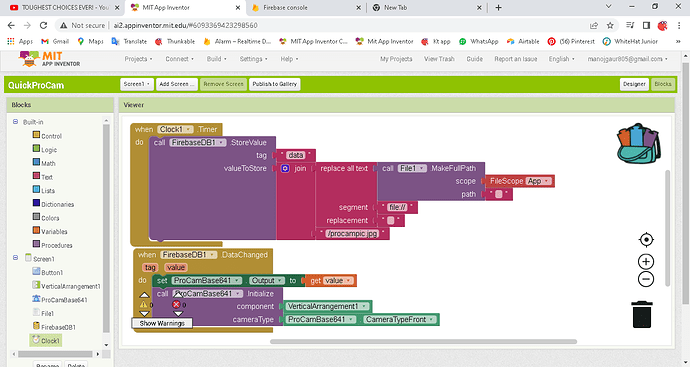Open the backpack icon in the viewer
This screenshot has height=367, width=690.
(639, 144)
